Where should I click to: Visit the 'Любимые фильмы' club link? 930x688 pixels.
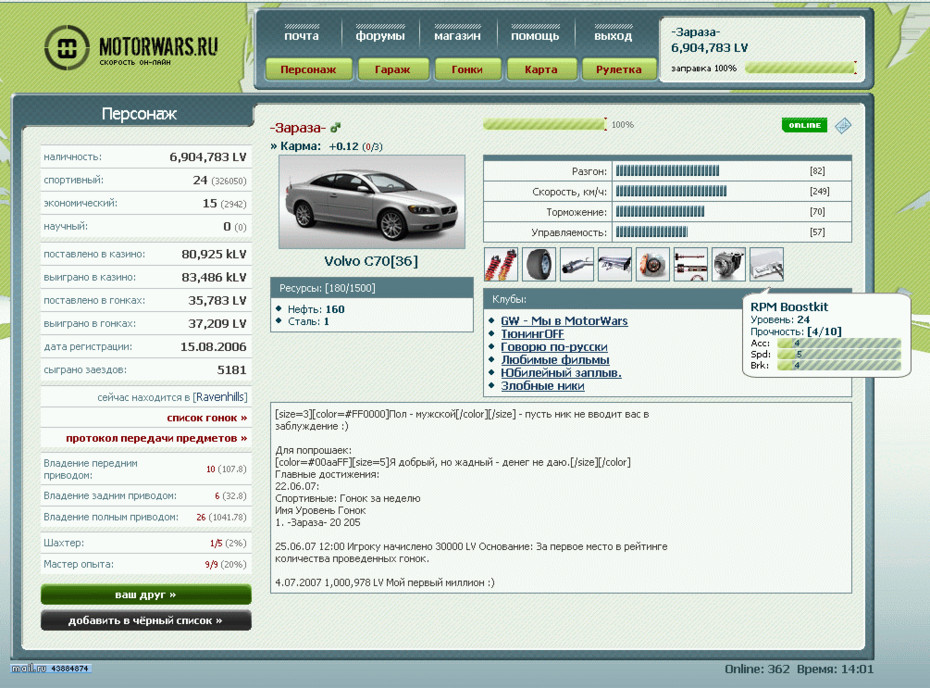pyautogui.click(x=555, y=360)
